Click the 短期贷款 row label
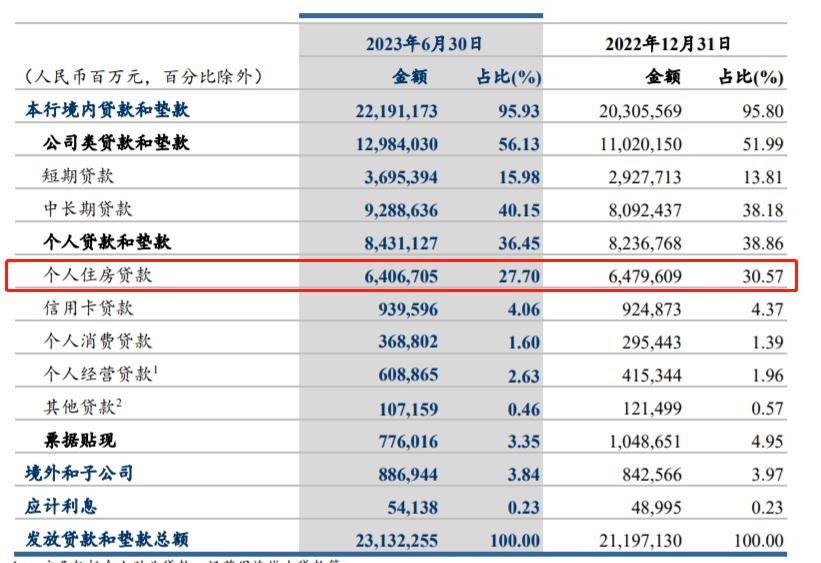Screen dimensions: 821x563 click(78, 176)
